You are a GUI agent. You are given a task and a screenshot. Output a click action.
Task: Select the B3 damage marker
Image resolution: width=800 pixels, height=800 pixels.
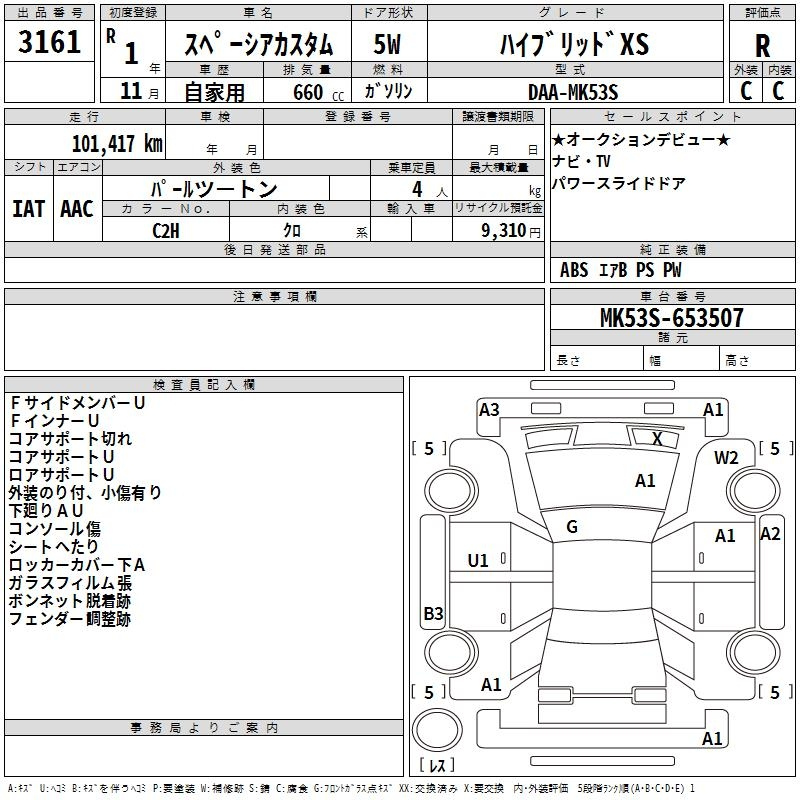(x=433, y=613)
